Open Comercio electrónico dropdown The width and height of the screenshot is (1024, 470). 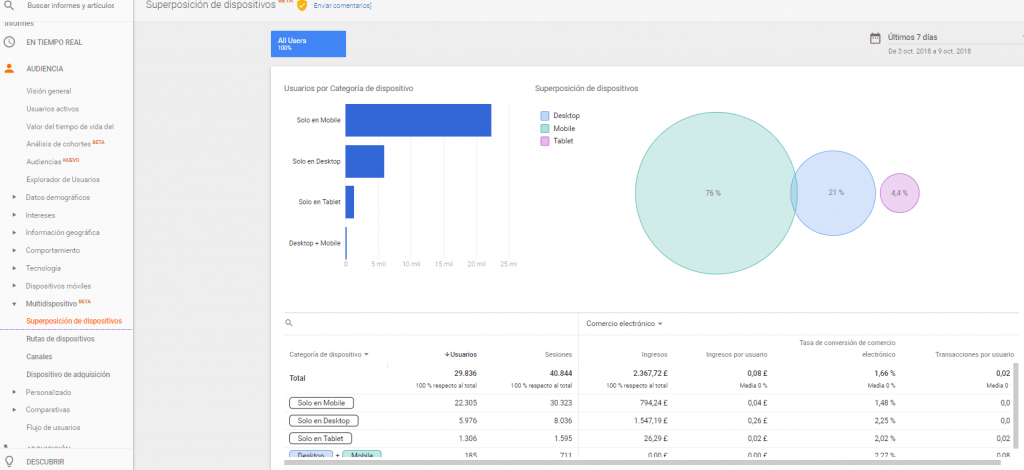tap(624, 324)
